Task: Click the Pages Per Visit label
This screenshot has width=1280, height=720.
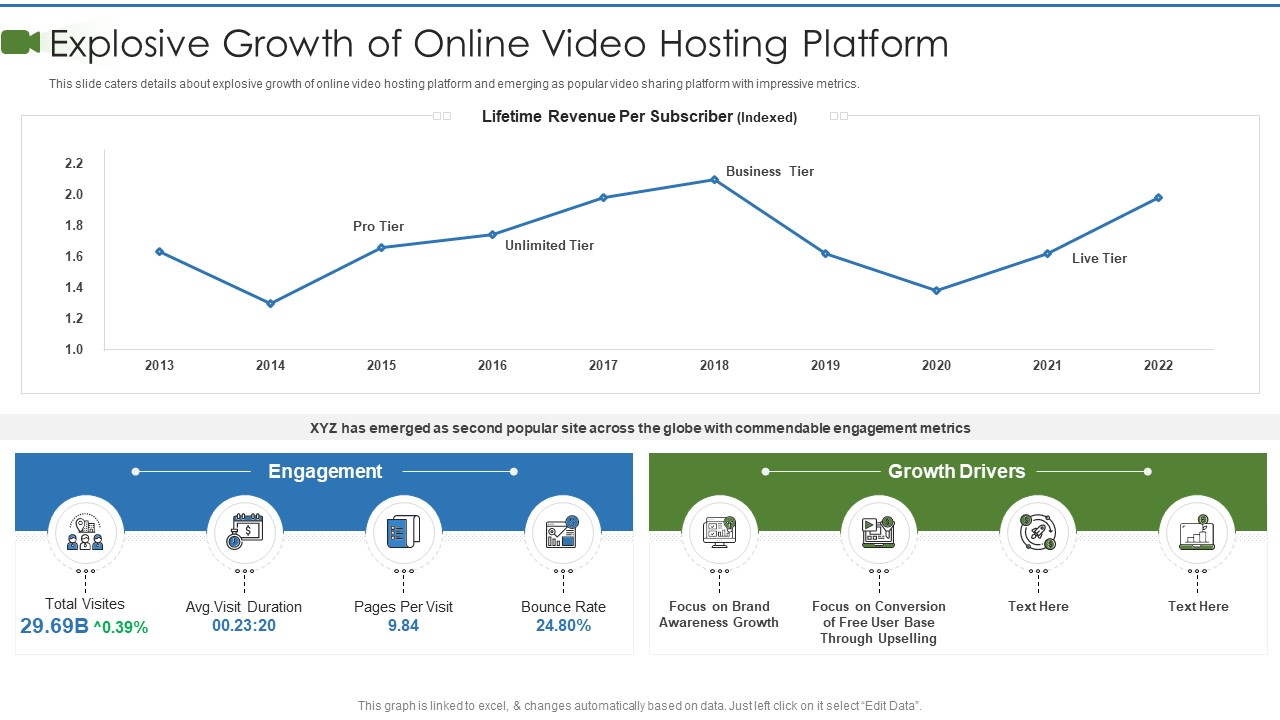Action: point(403,607)
